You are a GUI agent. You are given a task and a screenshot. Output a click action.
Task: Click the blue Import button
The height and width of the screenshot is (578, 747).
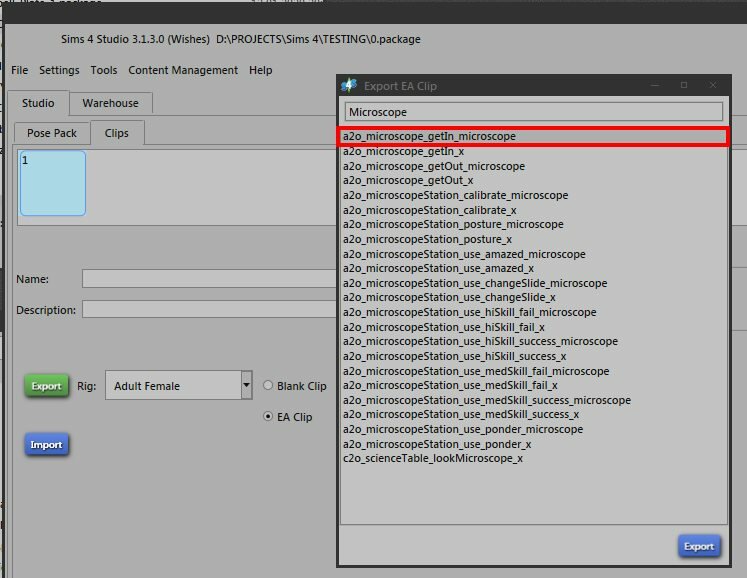[46, 444]
